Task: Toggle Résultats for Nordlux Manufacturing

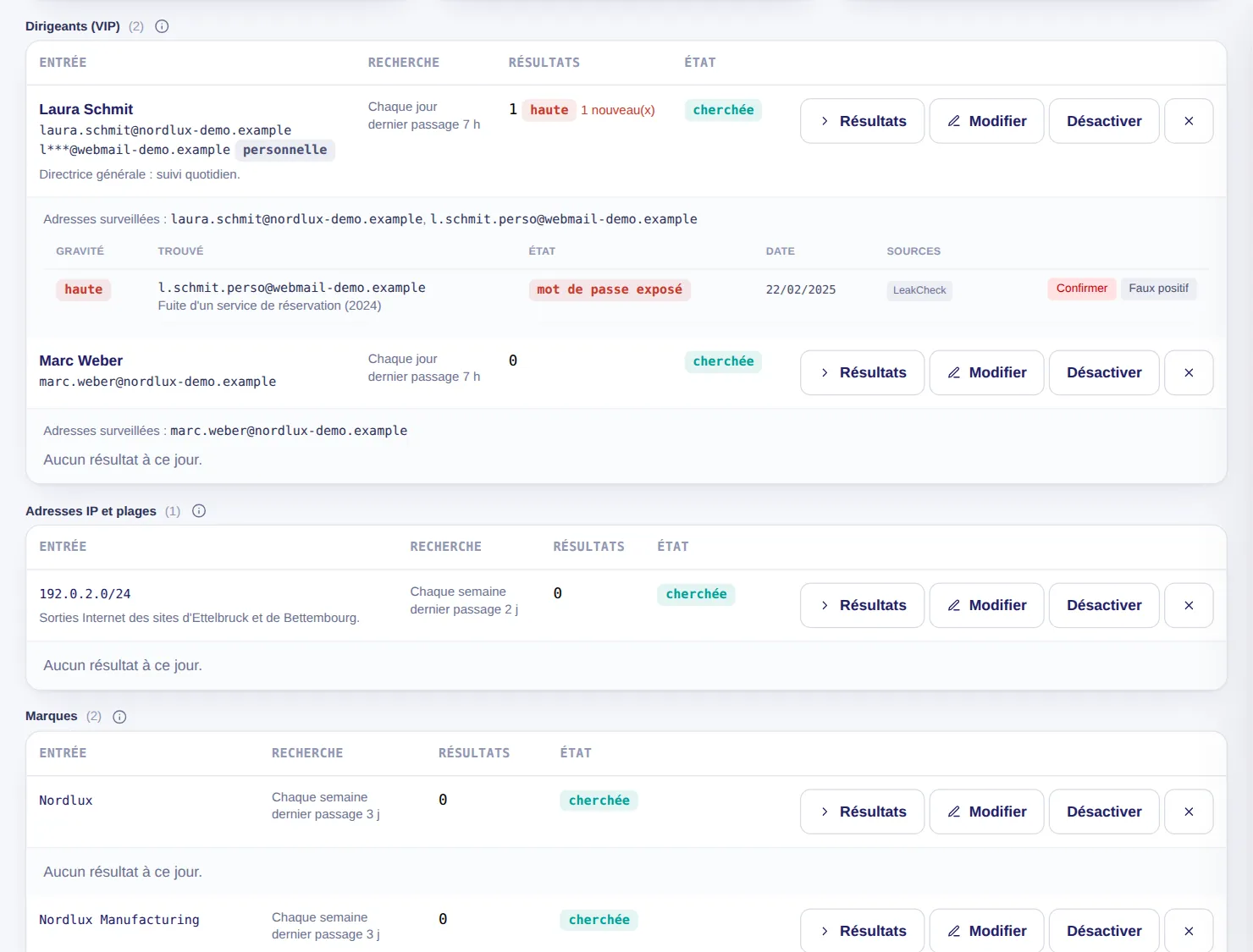Action: point(862,930)
